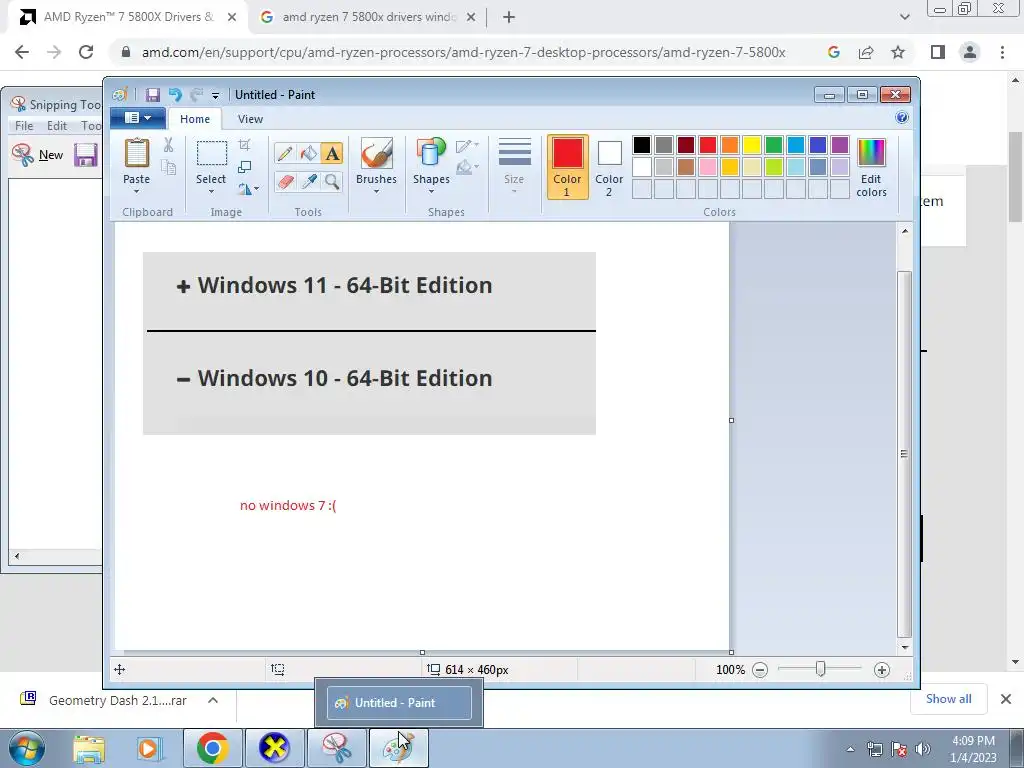Click the Brushes tool icon
The image size is (1024, 768).
pyautogui.click(x=376, y=153)
